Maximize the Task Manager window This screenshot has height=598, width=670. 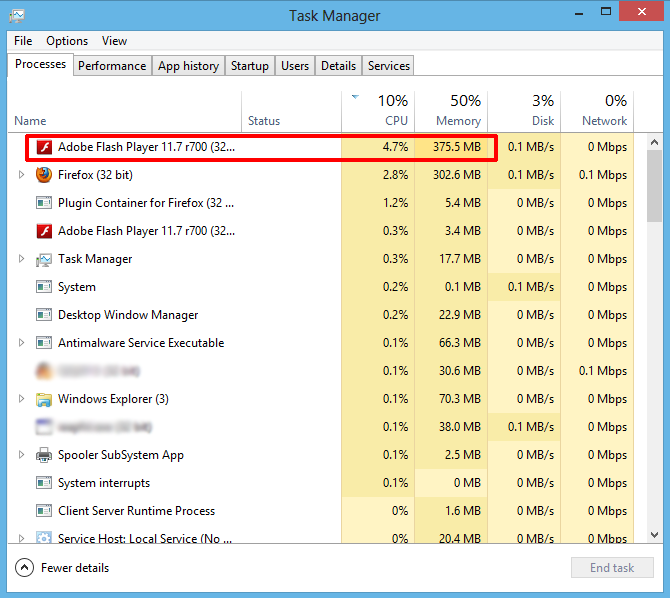pos(606,12)
